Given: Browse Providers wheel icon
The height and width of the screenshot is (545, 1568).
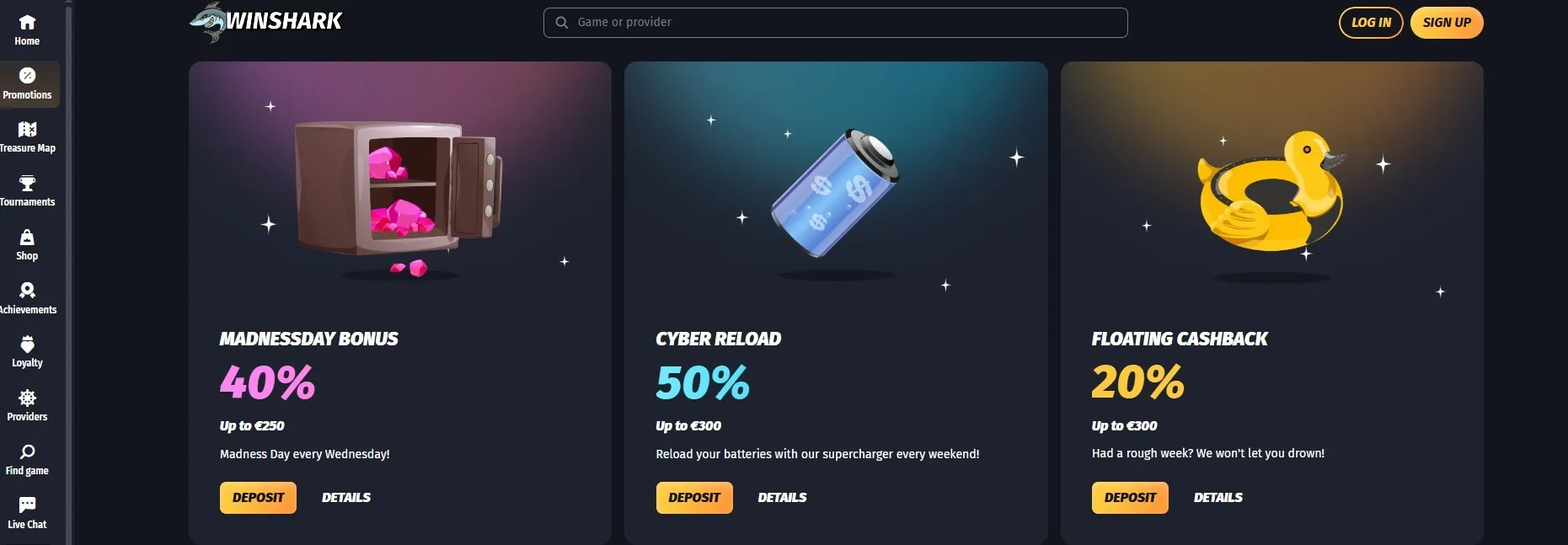Looking at the screenshot, I should tap(27, 398).
